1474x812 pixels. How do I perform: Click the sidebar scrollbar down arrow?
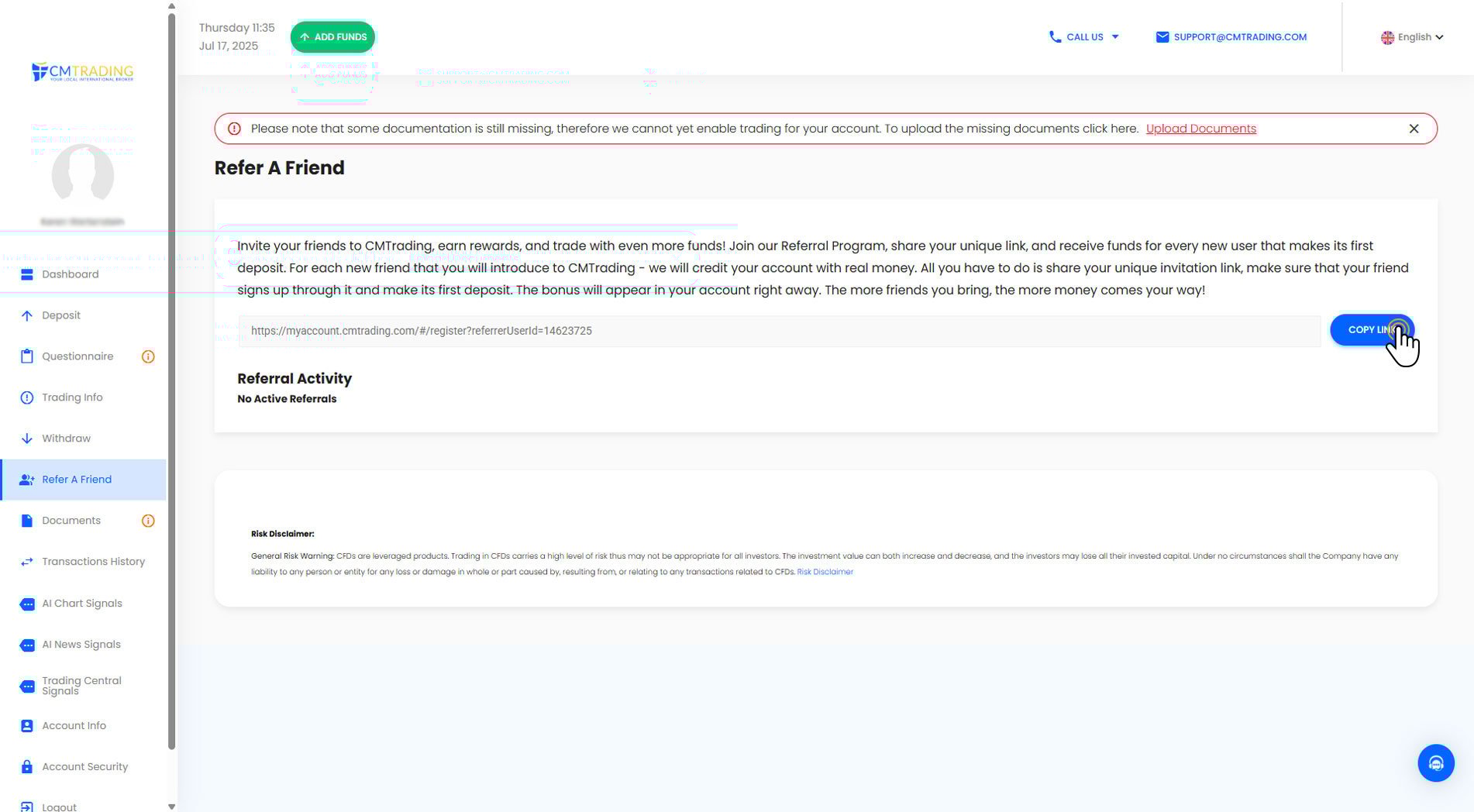pyautogui.click(x=171, y=807)
